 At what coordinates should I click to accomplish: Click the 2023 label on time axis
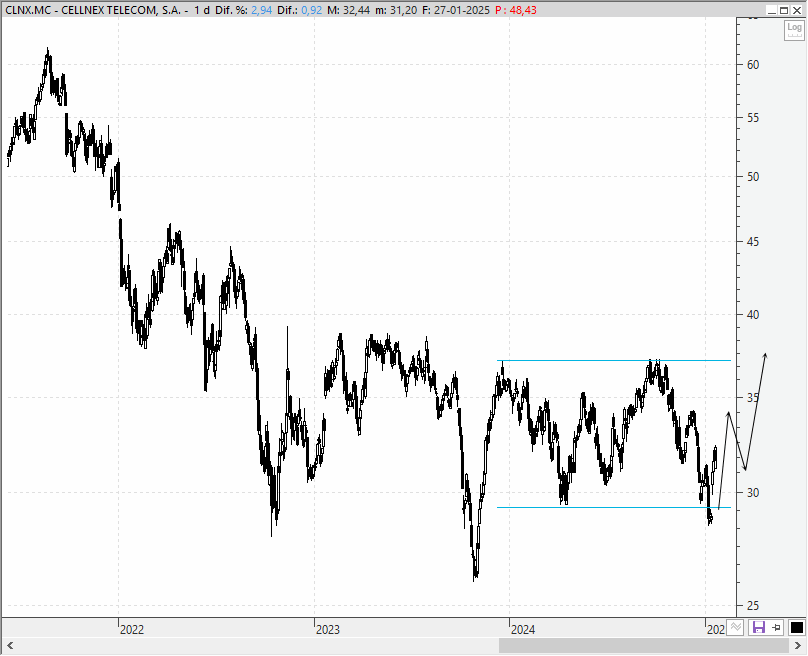pyautogui.click(x=328, y=629)
